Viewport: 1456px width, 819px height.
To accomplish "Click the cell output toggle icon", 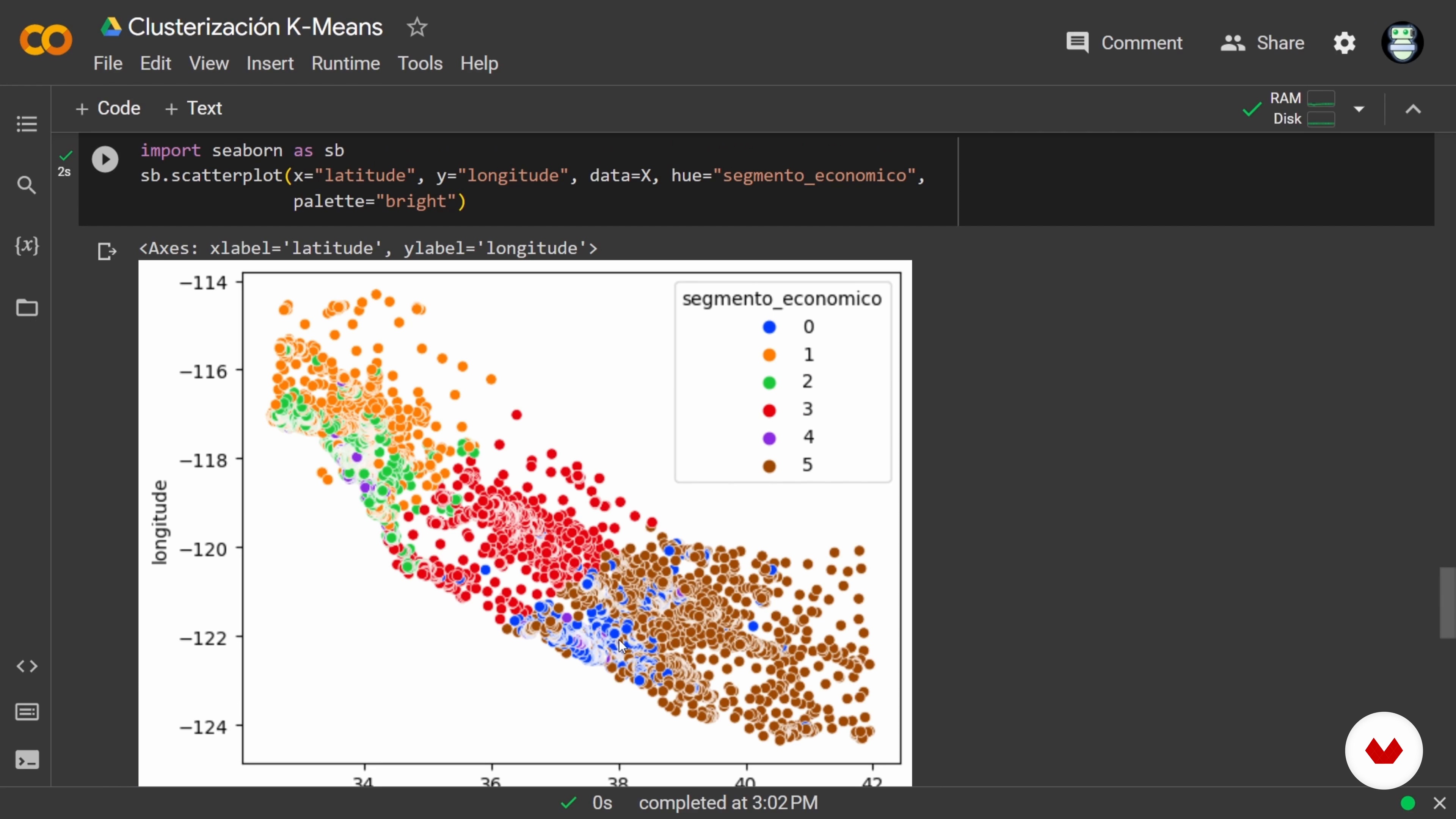I will click(x=107, y=251).
